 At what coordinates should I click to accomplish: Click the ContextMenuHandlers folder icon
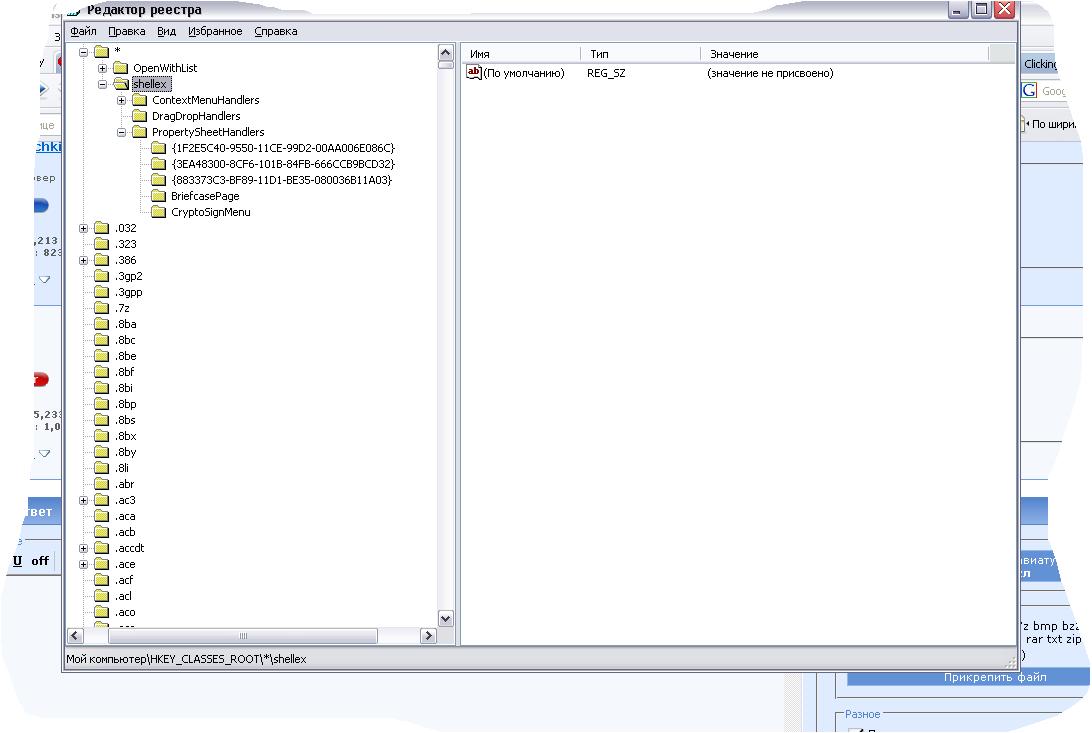click(139, 100)
